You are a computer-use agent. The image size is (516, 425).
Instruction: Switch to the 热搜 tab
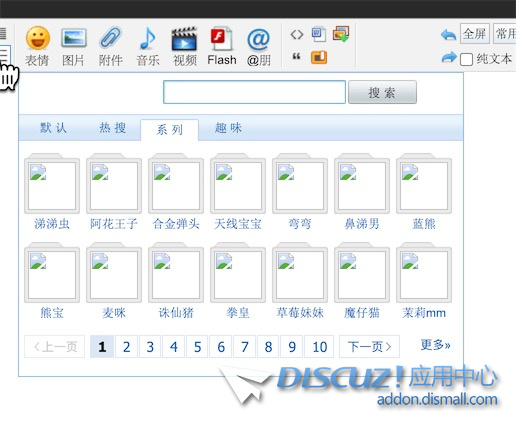[x=113, y=128]
